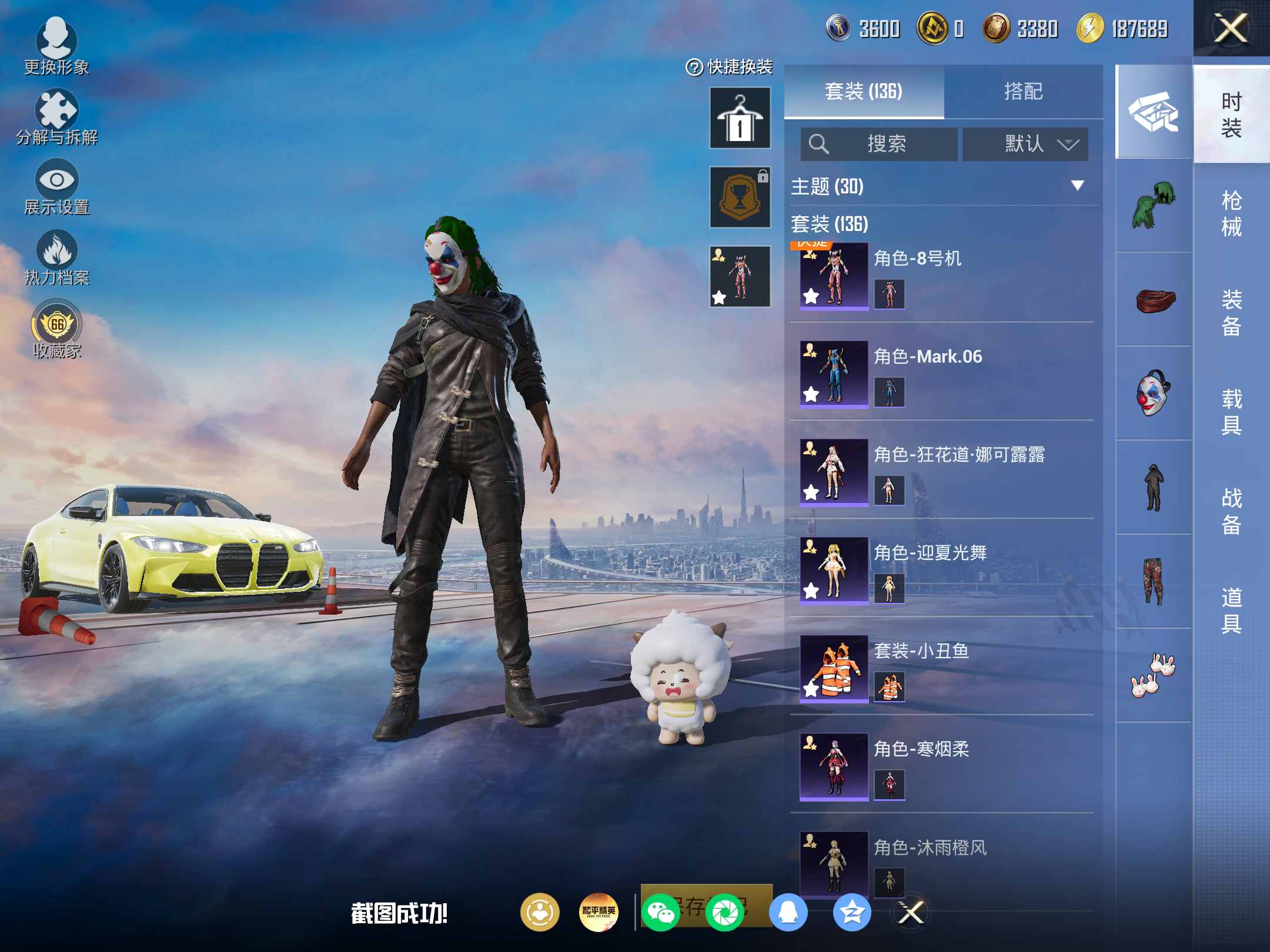
Task: Close the wardrobe with top-right X
Action: click(1231, 28)
